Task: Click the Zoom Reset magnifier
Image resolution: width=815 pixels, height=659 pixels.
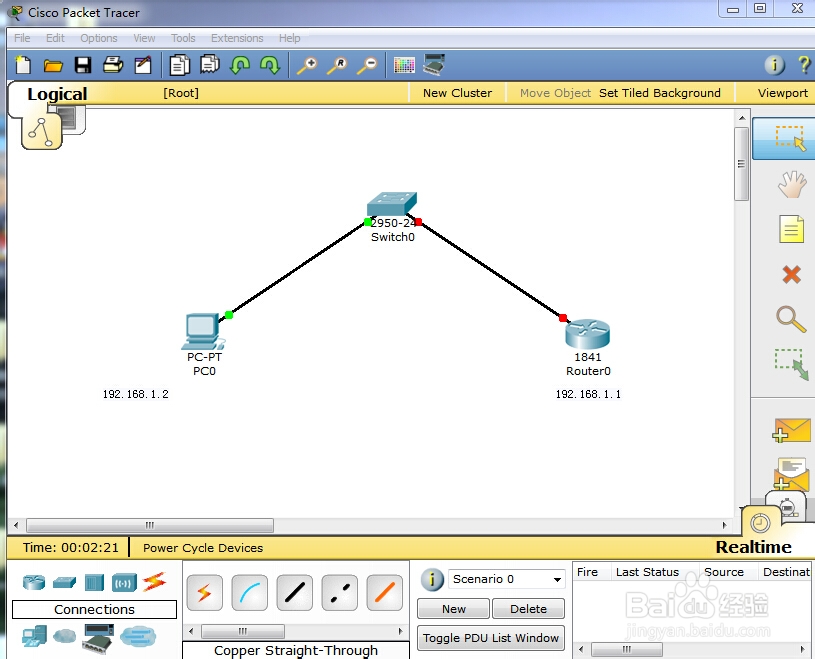Action: pyautogui.click(x=337, y=65)
